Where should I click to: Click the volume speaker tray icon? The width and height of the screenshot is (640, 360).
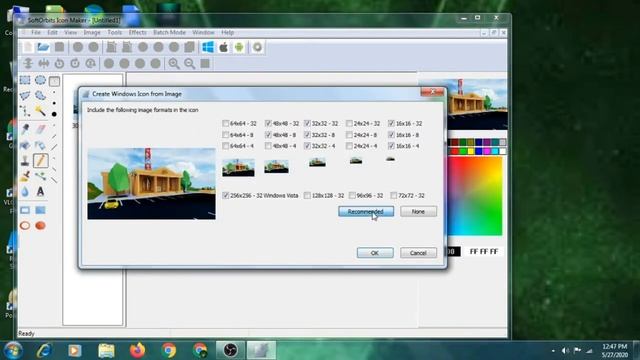[565, 351]
